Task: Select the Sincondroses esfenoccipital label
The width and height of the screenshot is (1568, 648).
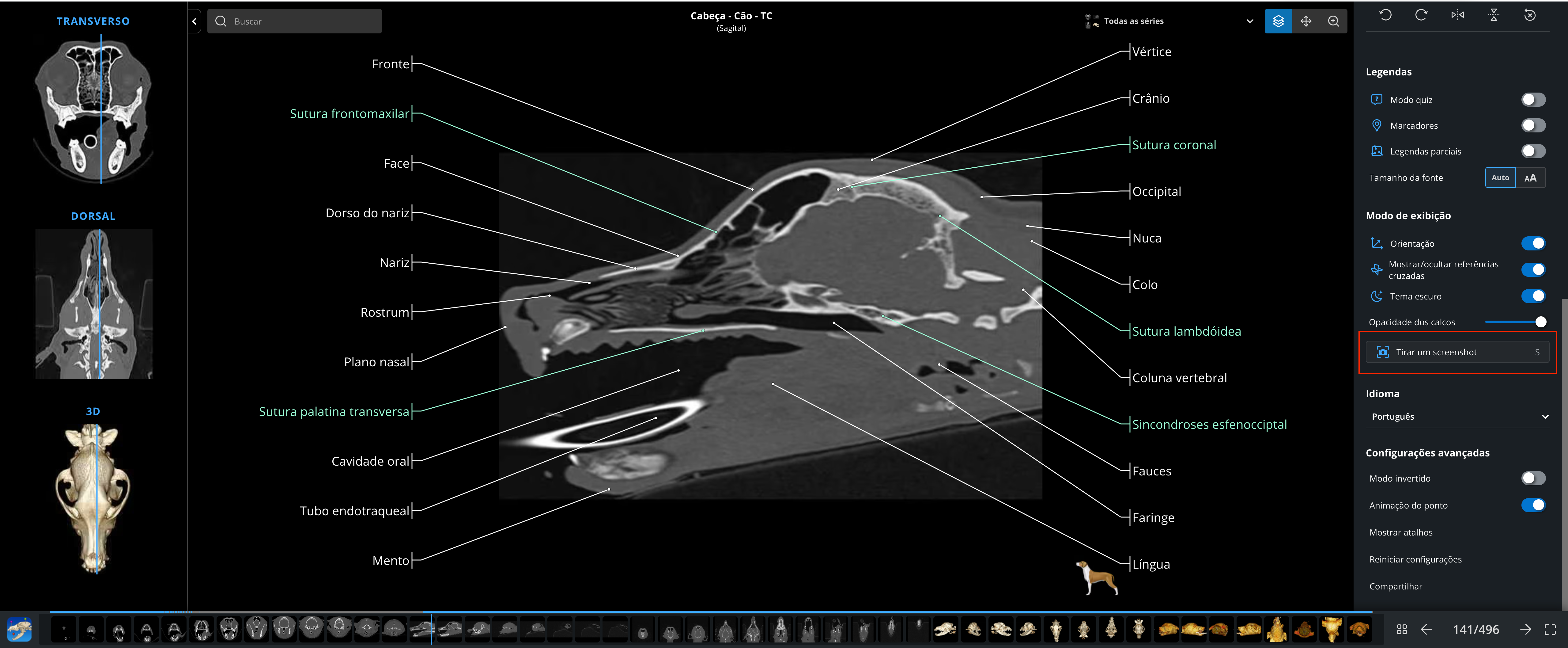Action: click(x=1209, y=425)
